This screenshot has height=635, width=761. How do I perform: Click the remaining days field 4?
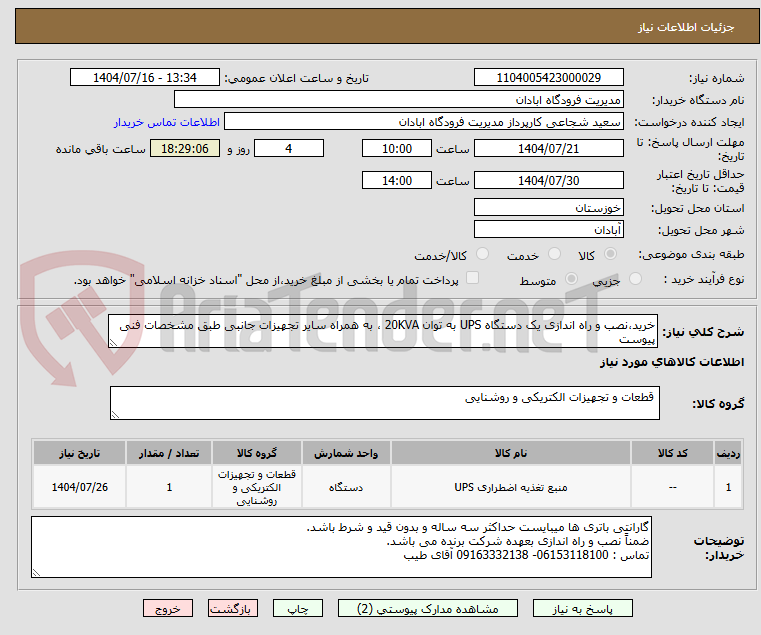289,149
